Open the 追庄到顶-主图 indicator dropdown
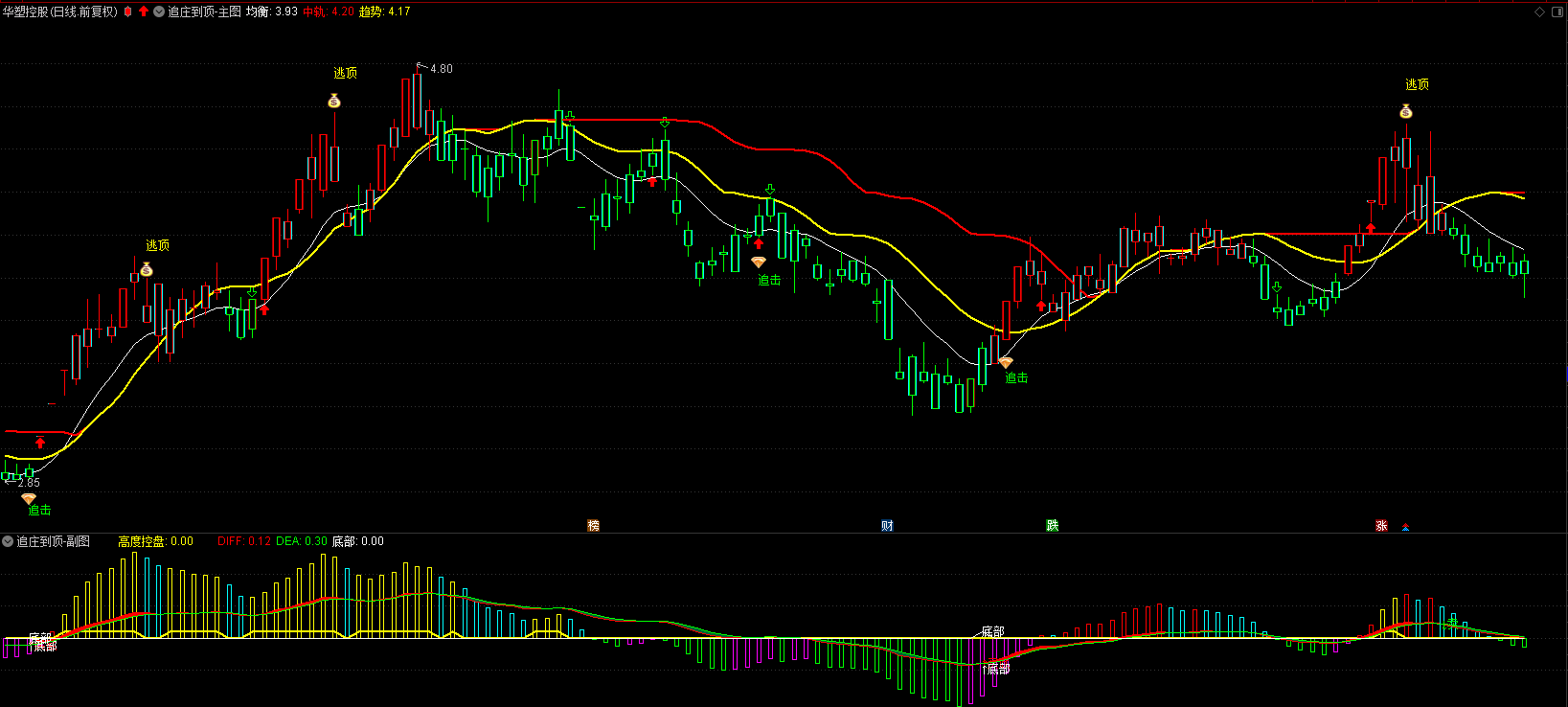 click(159, 11)
